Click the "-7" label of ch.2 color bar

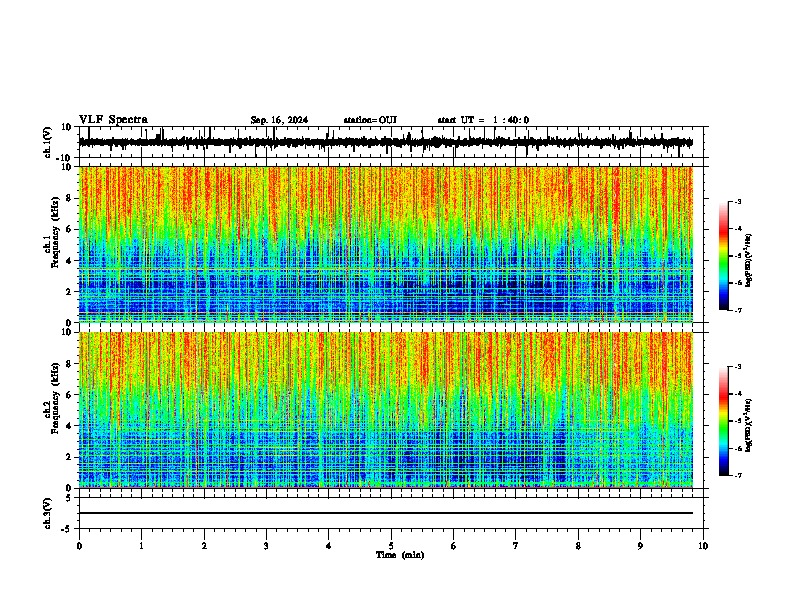click(x=737, y=476)
